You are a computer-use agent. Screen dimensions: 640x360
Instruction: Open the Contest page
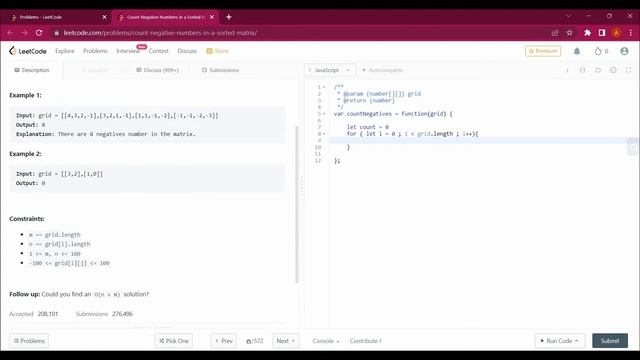coord(158,51)
